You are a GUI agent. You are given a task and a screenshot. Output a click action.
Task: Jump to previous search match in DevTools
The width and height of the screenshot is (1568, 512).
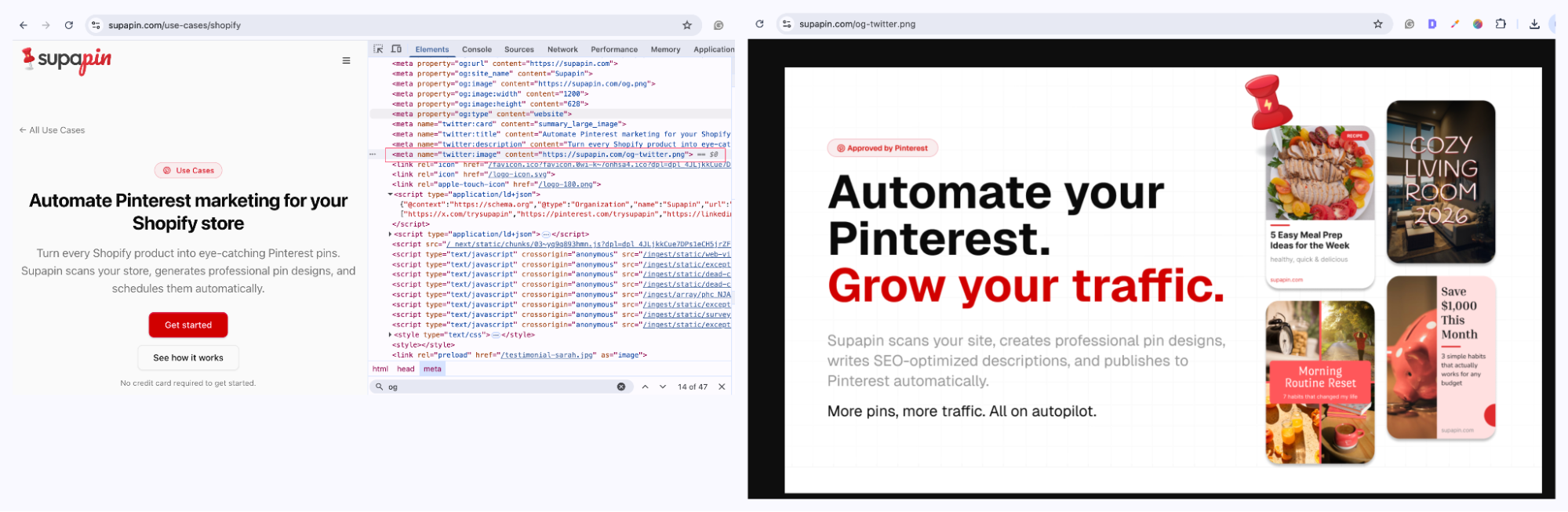pos(645,387)
